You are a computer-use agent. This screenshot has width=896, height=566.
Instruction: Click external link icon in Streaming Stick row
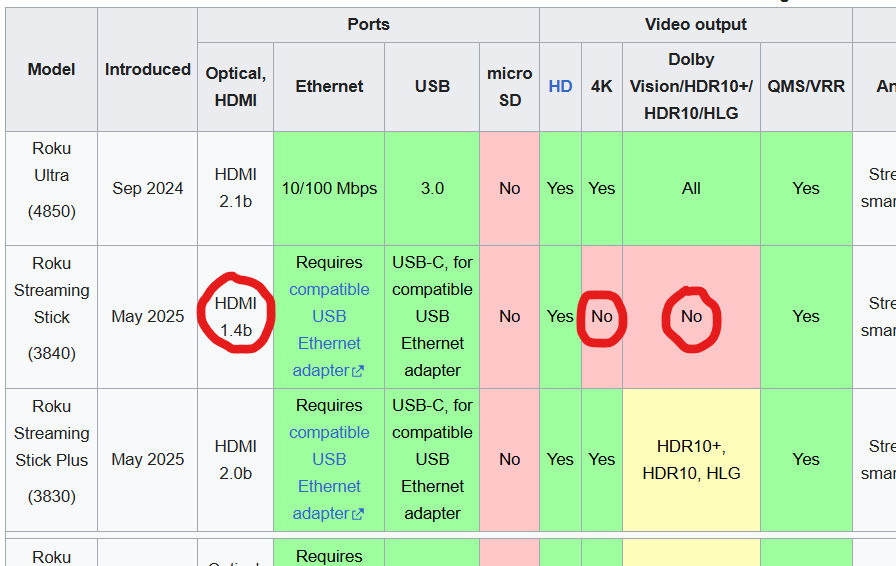[x=358, y=371]
